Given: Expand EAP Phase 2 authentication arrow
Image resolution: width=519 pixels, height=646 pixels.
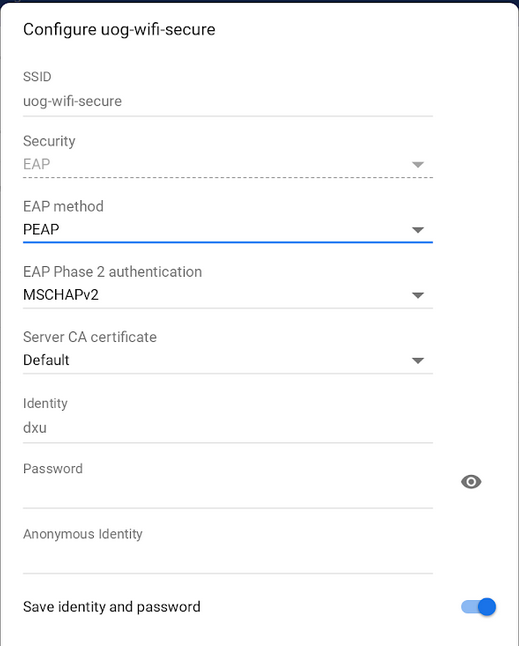Looking at the screenshot, I should 418,295.
